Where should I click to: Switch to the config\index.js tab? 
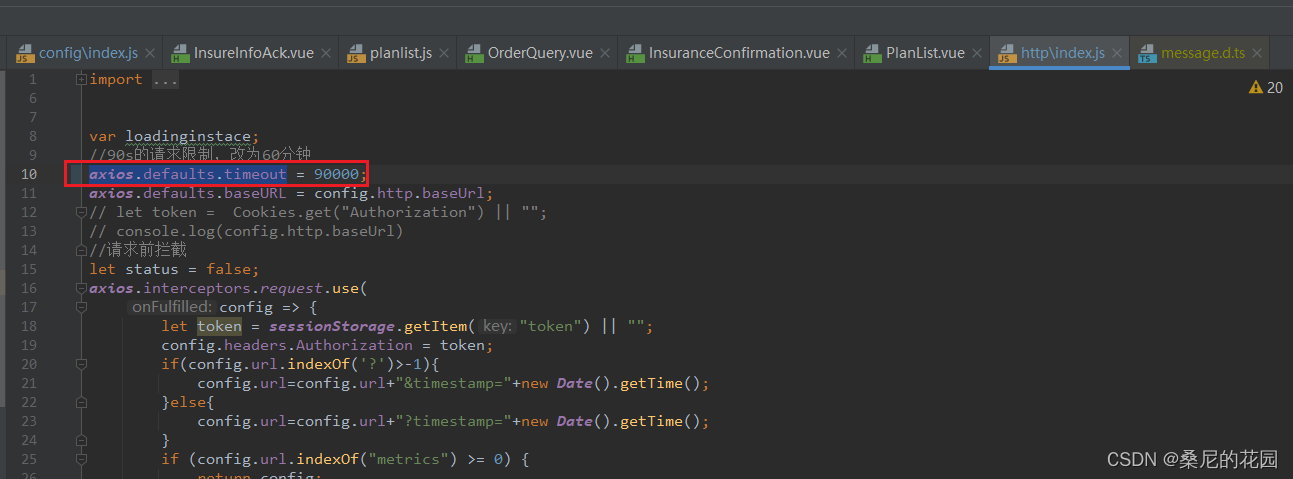click(x=85, y=53)
